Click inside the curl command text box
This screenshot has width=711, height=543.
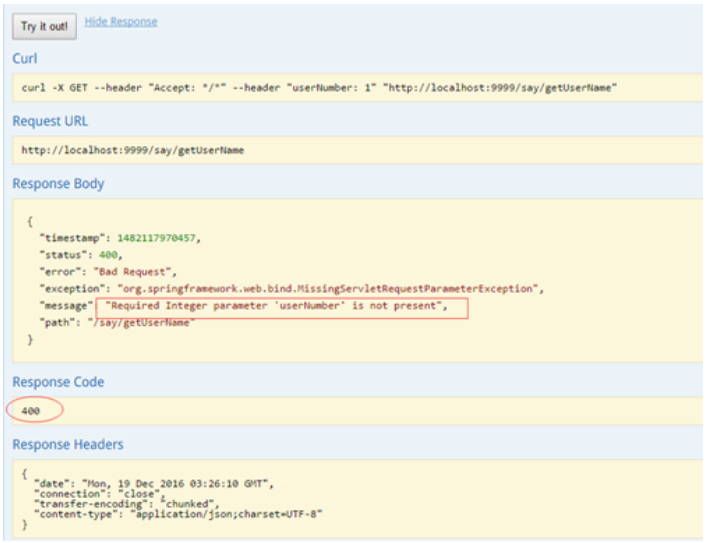point(318,88)
